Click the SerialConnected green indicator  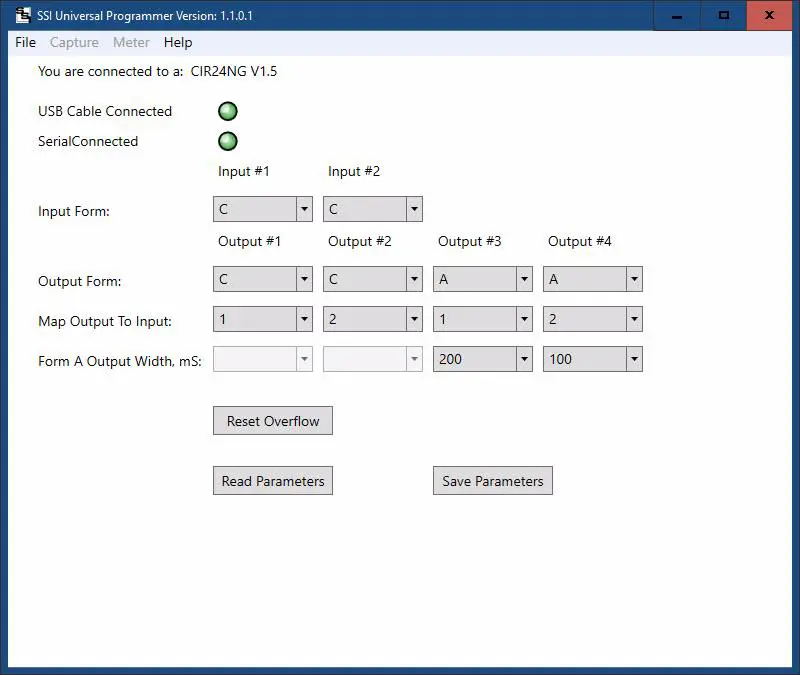tap(228, 141)
